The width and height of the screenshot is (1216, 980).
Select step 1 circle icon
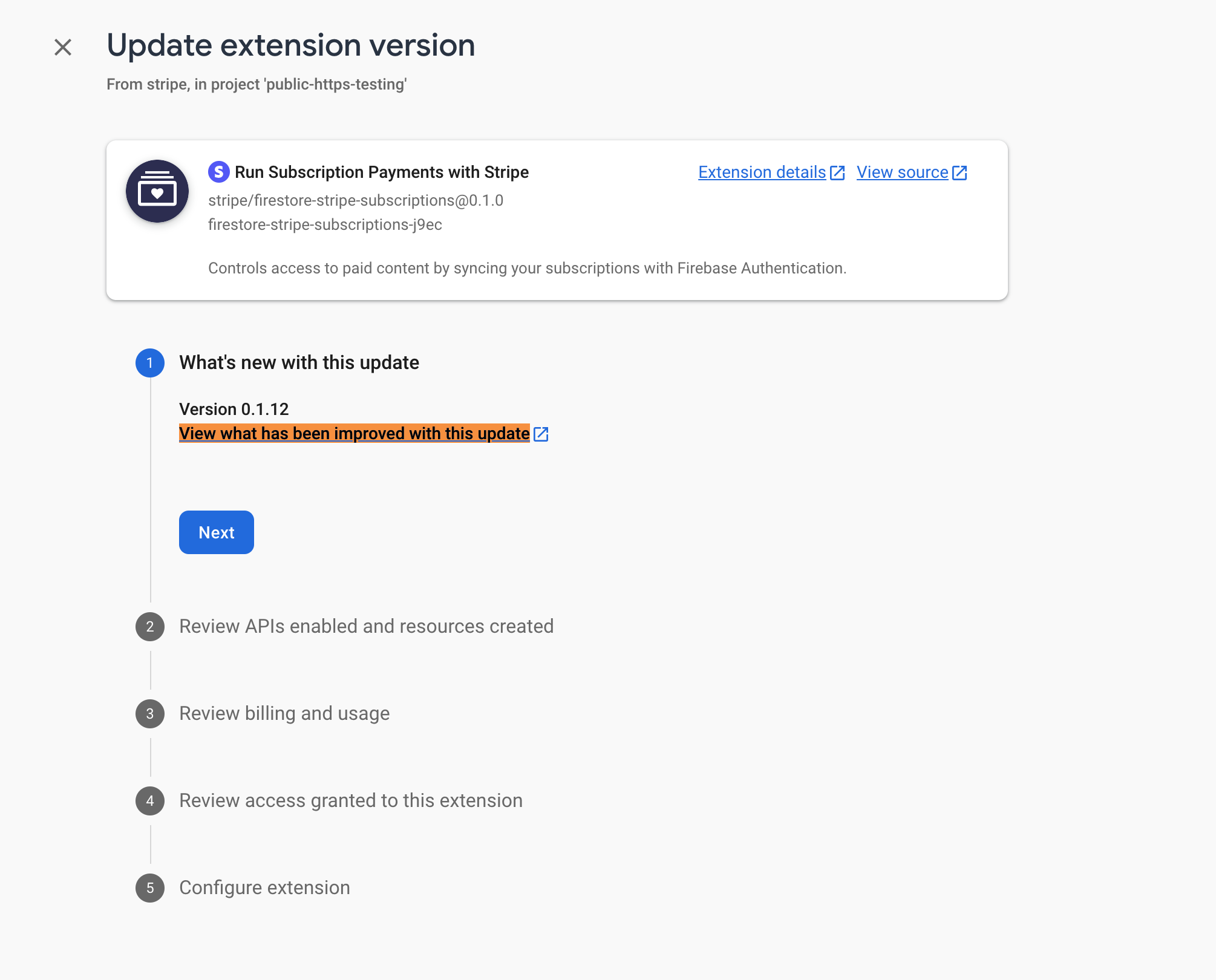(x=149, y=363)
